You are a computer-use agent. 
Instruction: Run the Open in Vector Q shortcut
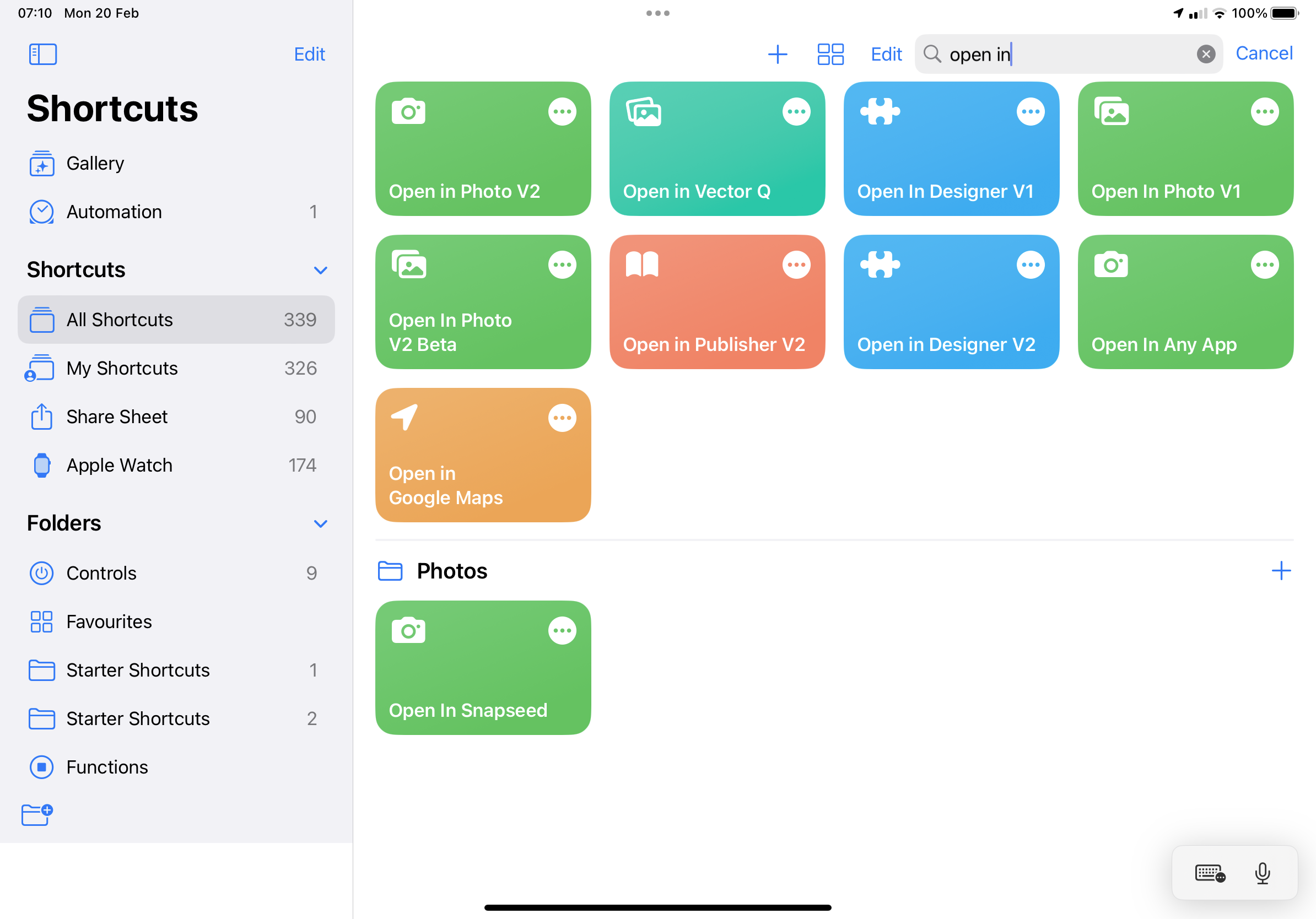(x=717, y=149)
